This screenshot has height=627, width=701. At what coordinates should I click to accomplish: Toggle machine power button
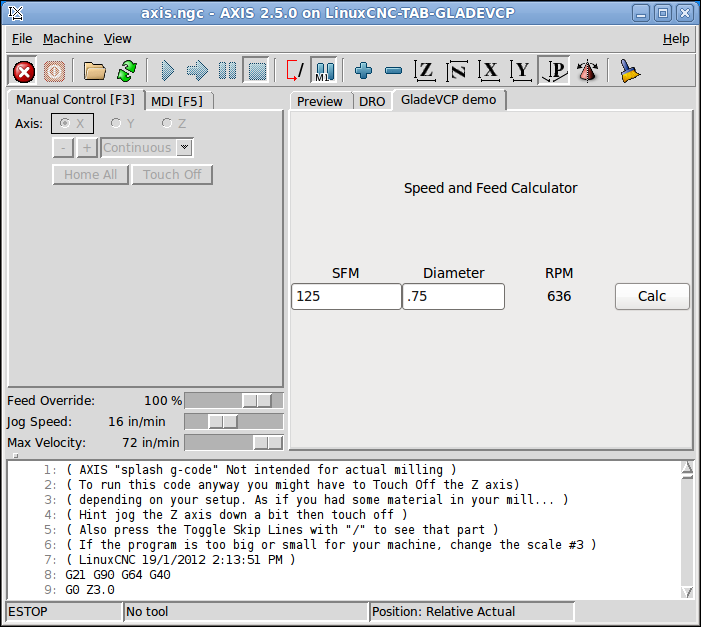coord(55,71)
